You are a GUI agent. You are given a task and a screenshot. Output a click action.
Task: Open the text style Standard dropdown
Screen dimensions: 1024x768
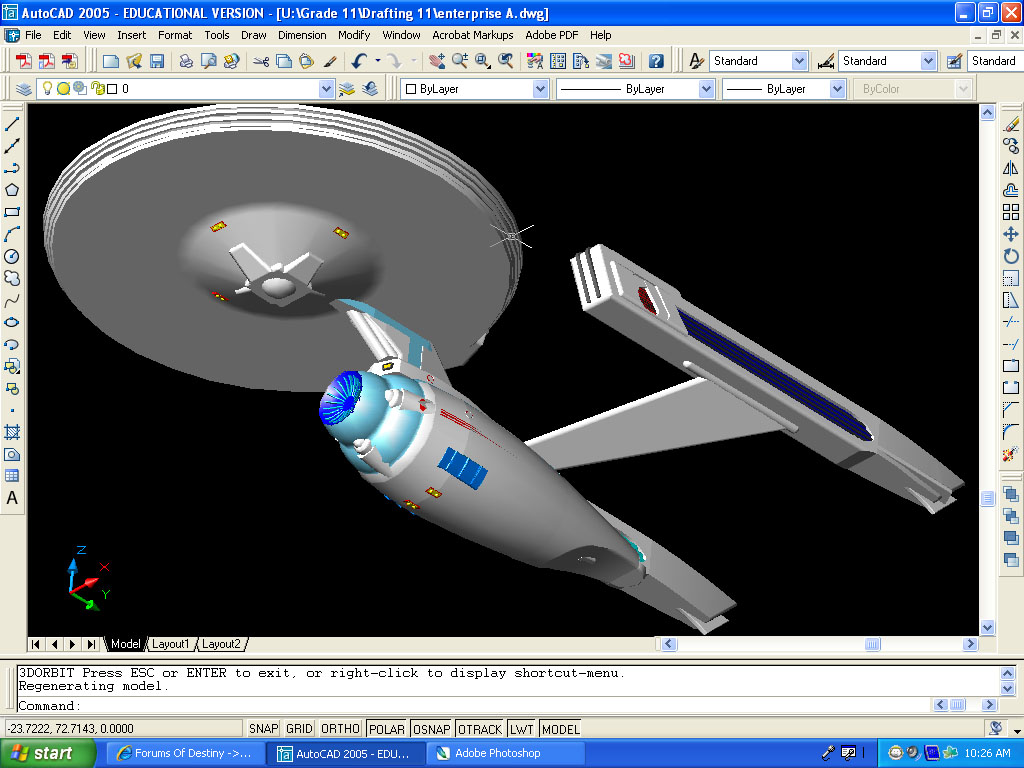pos(799,61)
